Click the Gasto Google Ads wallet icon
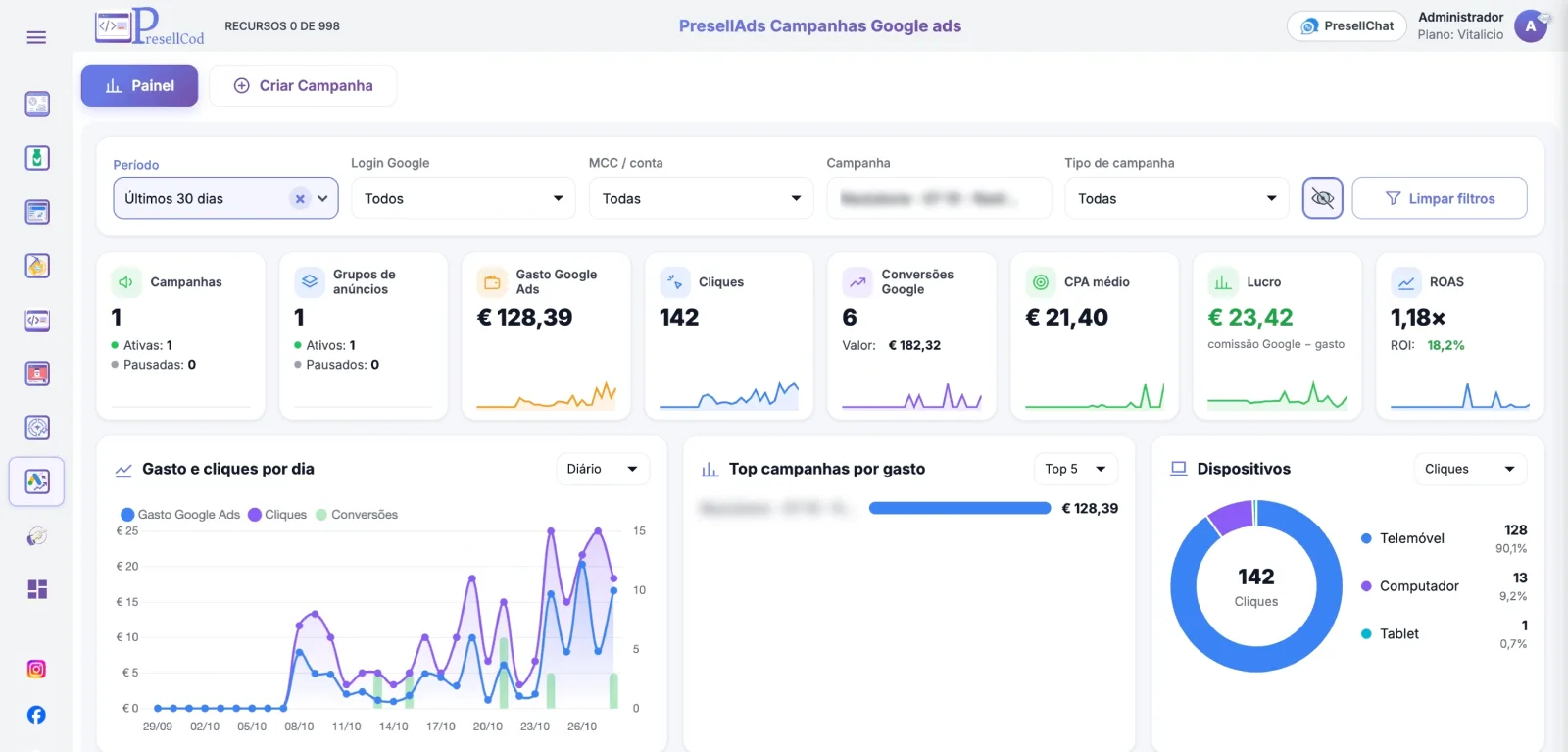The width and height of the screenshot is (1568, 752). (x=492, y=282)
